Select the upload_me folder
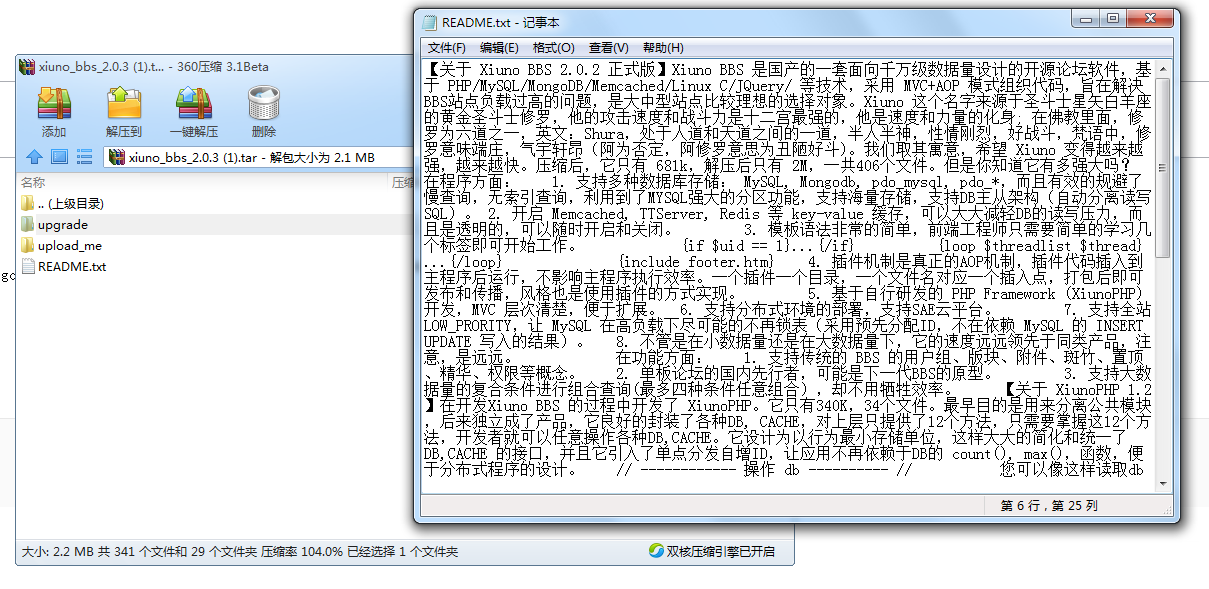 pyautogui.click(x=69, y=246)
